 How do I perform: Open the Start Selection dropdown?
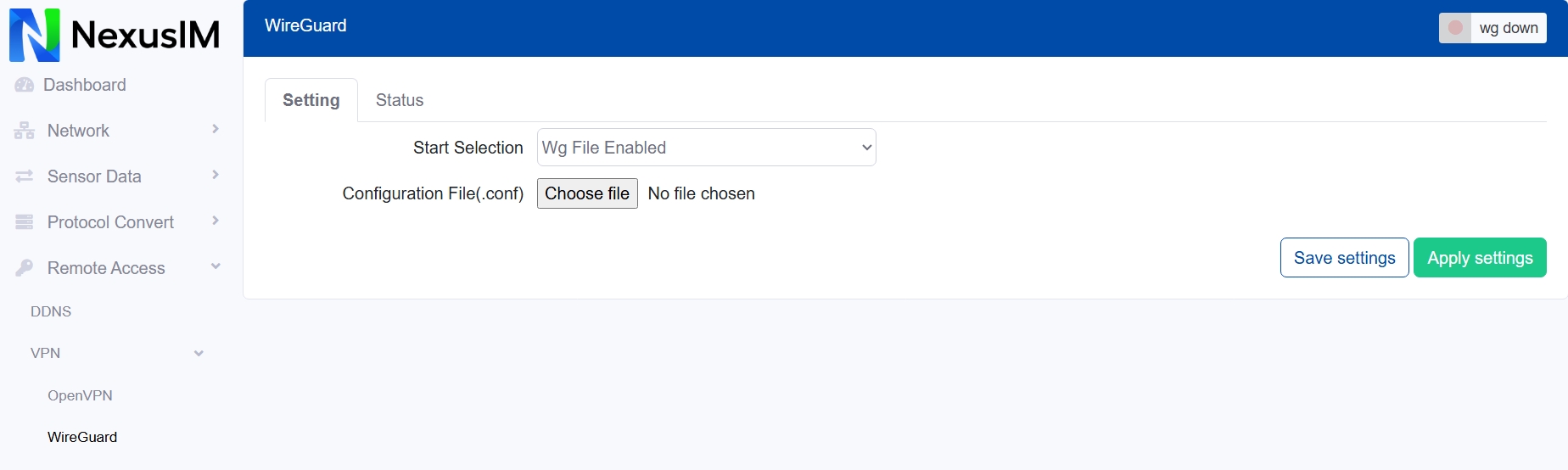point(707,148)
